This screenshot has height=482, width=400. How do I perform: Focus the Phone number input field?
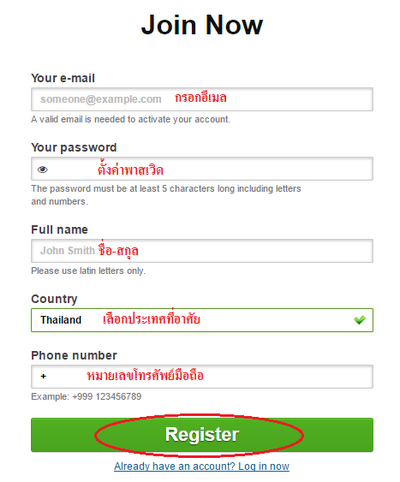coord(202,377)
